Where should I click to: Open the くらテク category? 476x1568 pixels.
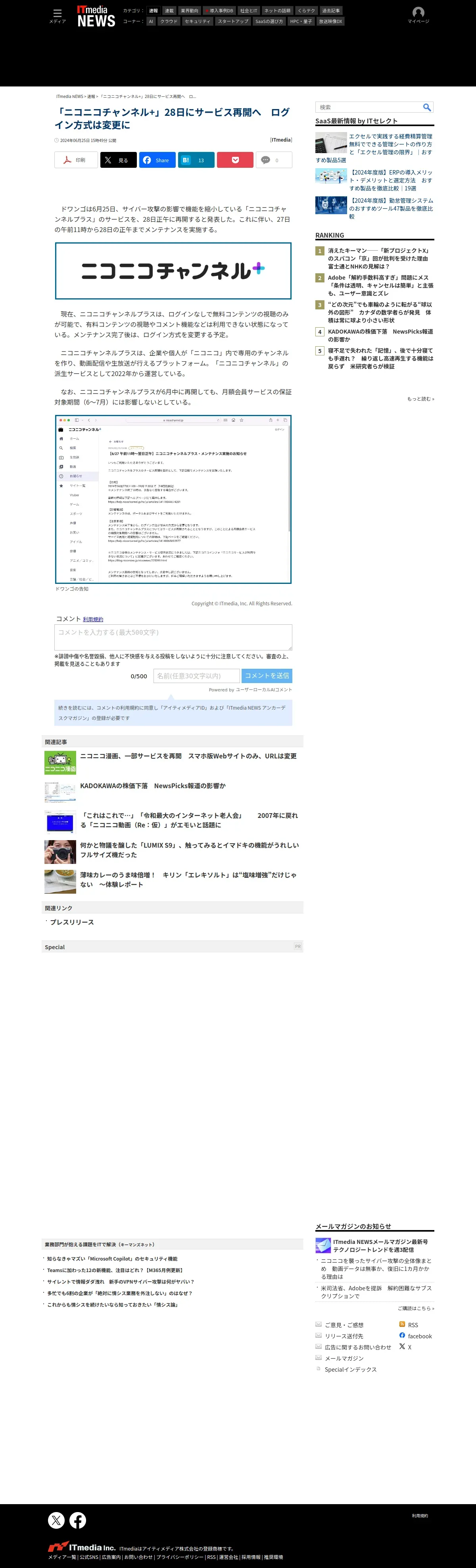306,10
